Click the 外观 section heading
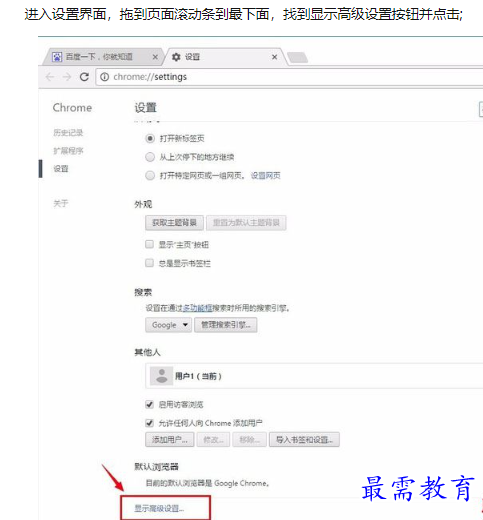The width and height of the screenshot is (483, 520). pos(143,204)
